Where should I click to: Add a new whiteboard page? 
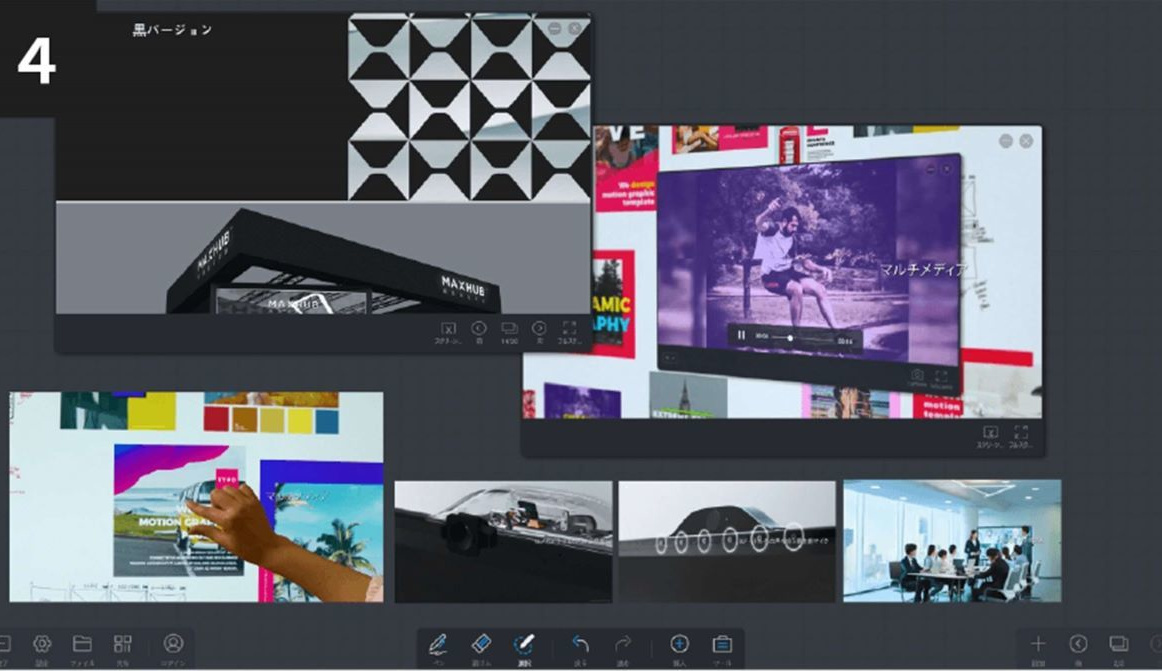(1038, 644)
